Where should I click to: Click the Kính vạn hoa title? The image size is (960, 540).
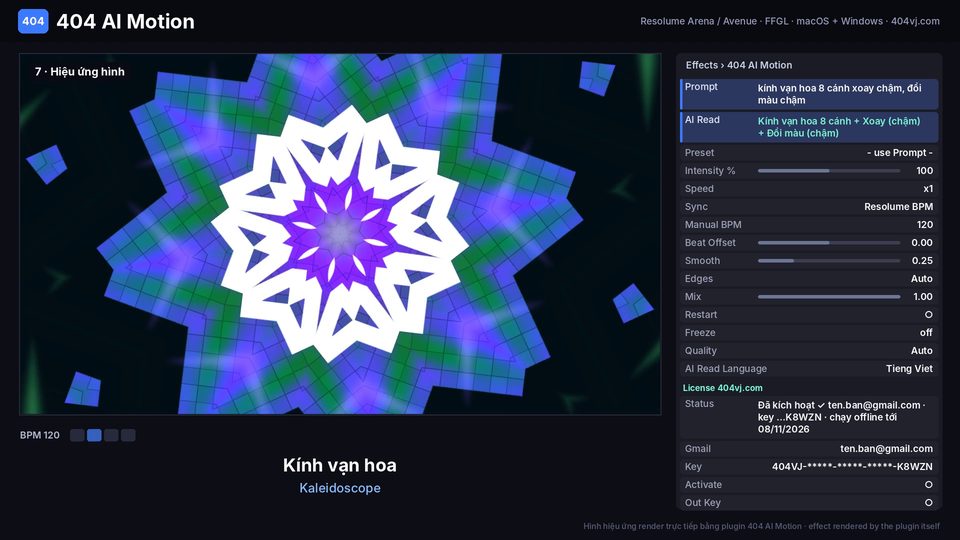click(x=340, y=465)
